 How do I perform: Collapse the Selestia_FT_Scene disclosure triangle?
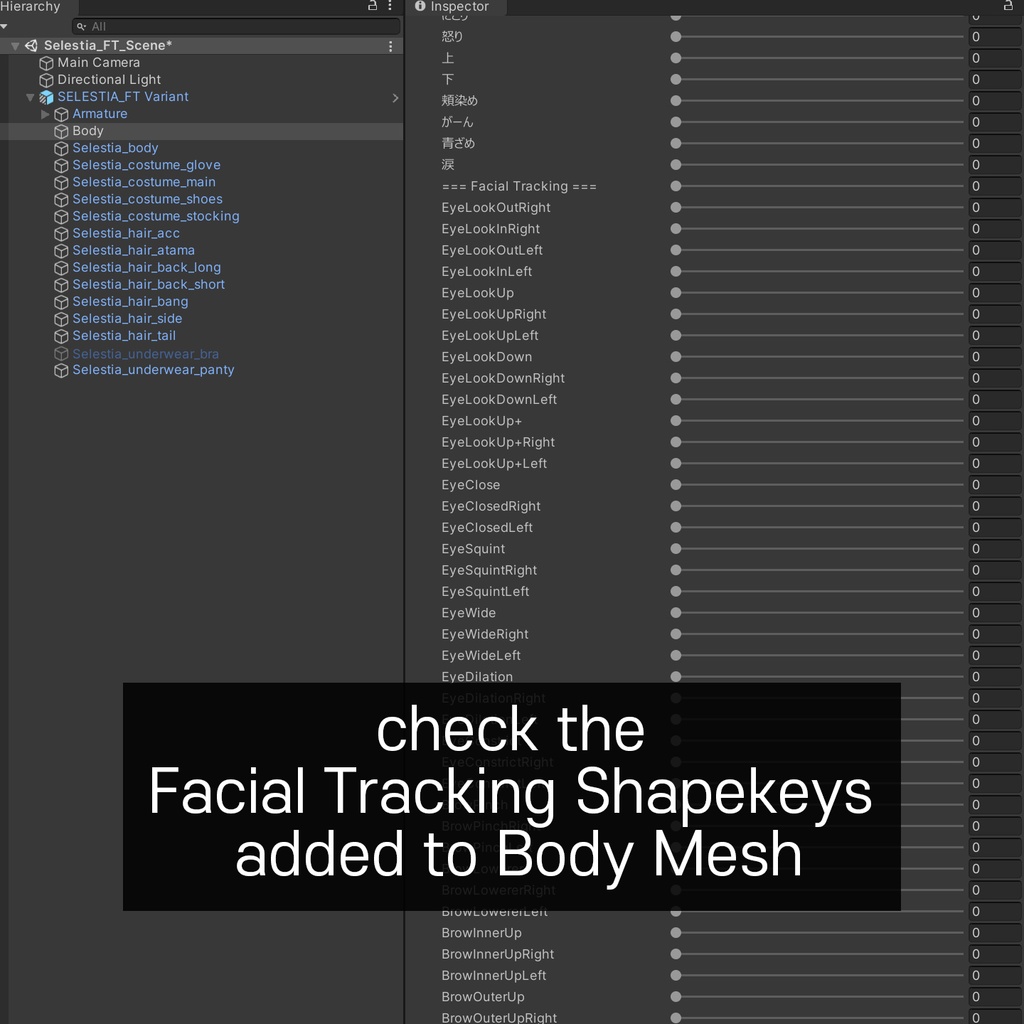tap(14, 45)
